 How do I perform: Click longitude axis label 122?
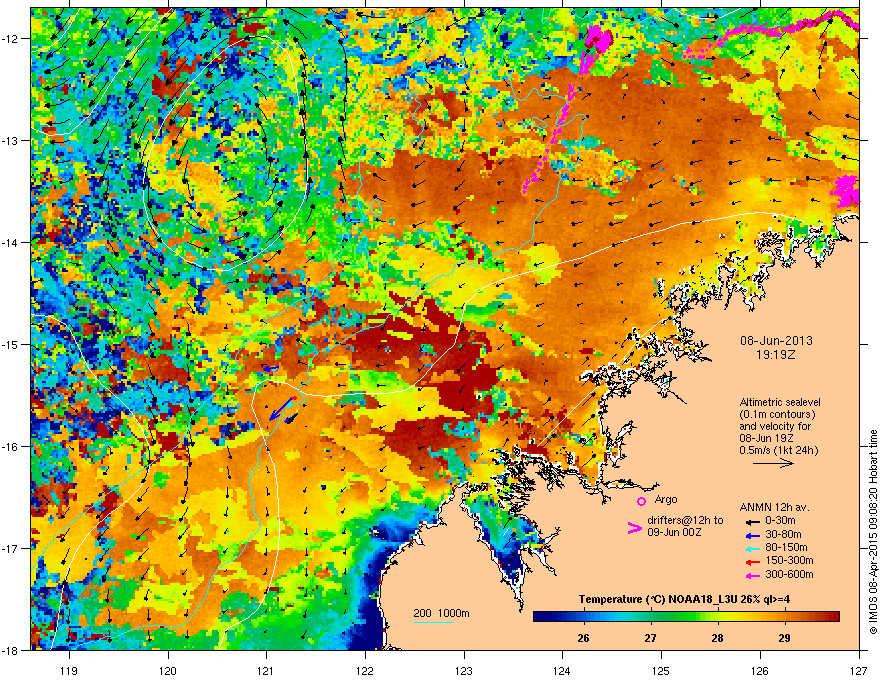(x=365, y=670)
